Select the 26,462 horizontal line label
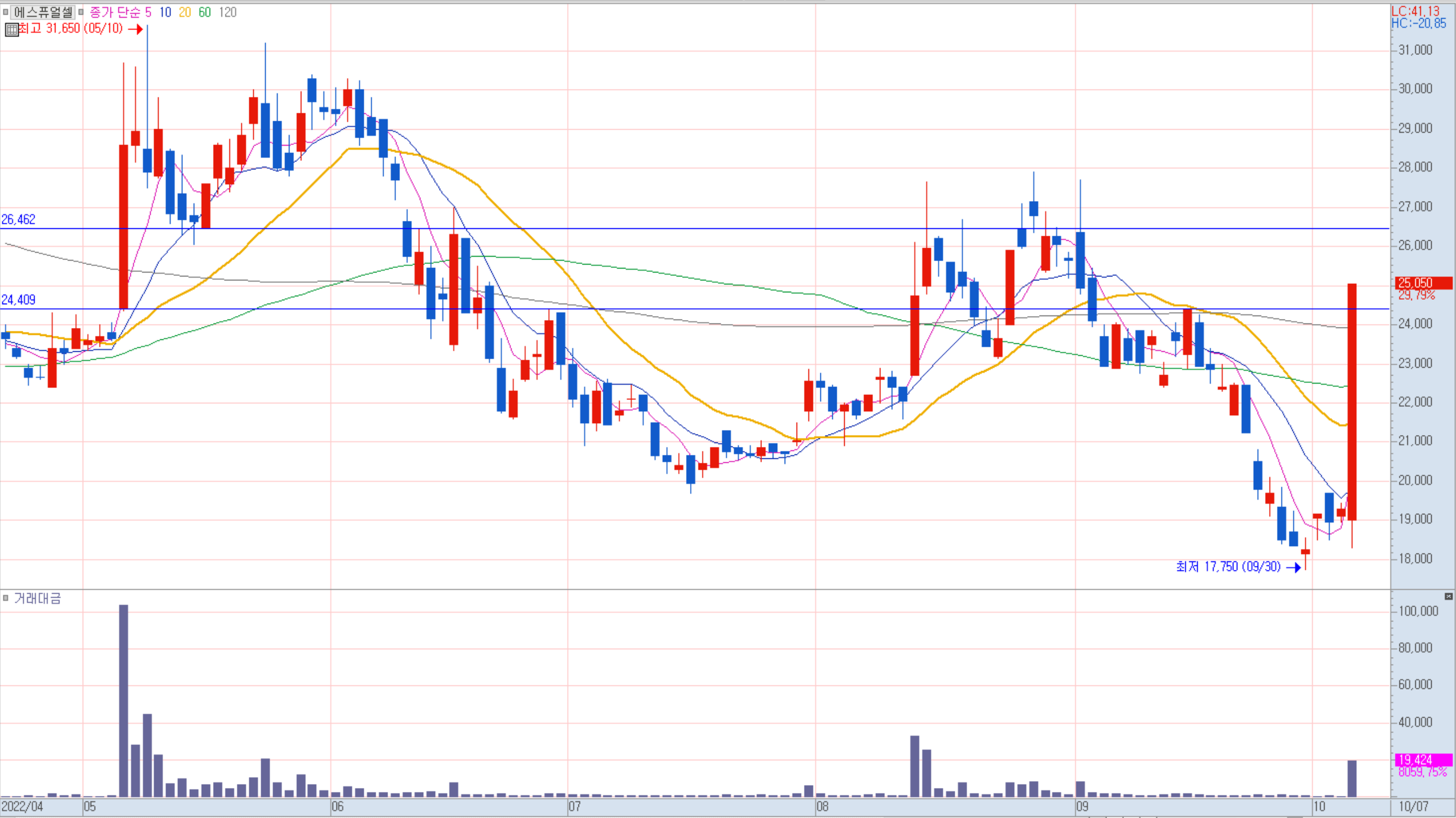 tap(18, 219)
